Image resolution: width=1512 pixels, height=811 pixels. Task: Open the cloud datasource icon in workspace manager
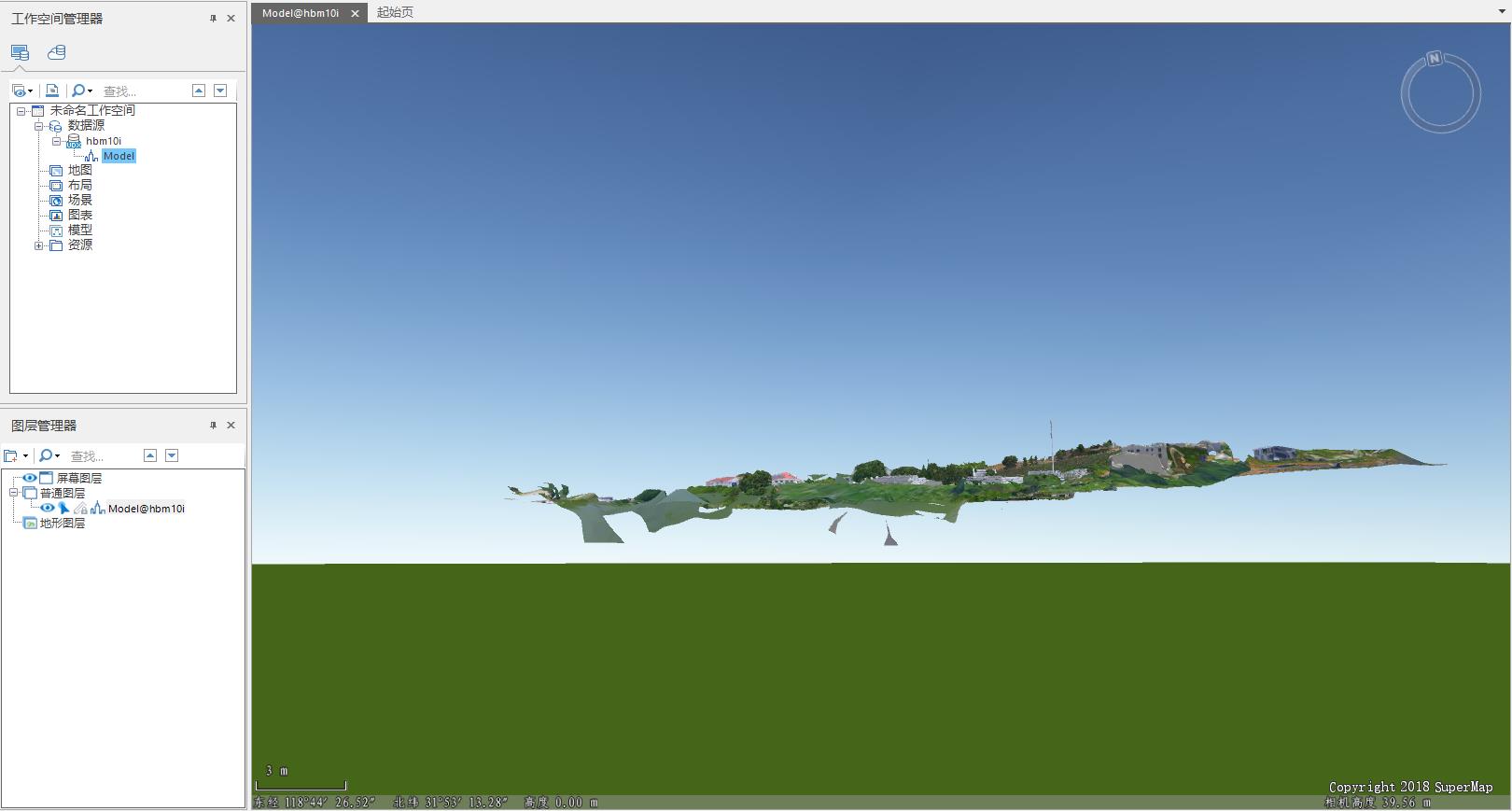(x=57, y=52)
